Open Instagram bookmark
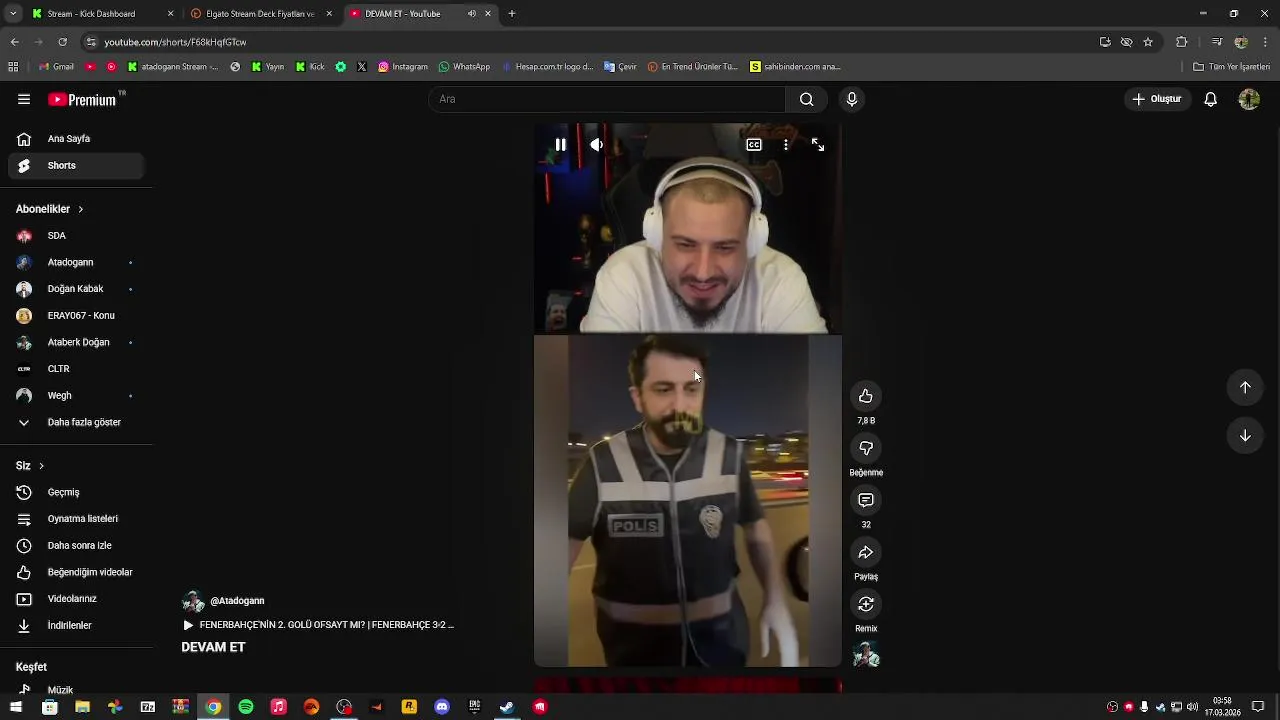Viewport: 1280px width, 720px height. tap(403, 67)
